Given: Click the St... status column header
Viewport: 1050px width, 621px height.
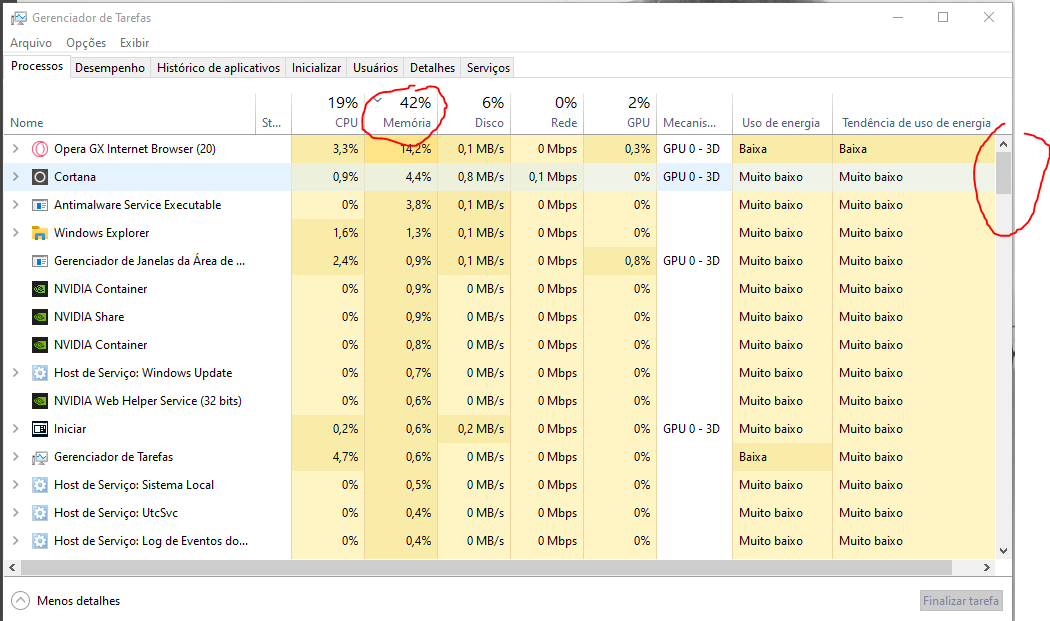Looking at the screenshot, I should point(273,113).
